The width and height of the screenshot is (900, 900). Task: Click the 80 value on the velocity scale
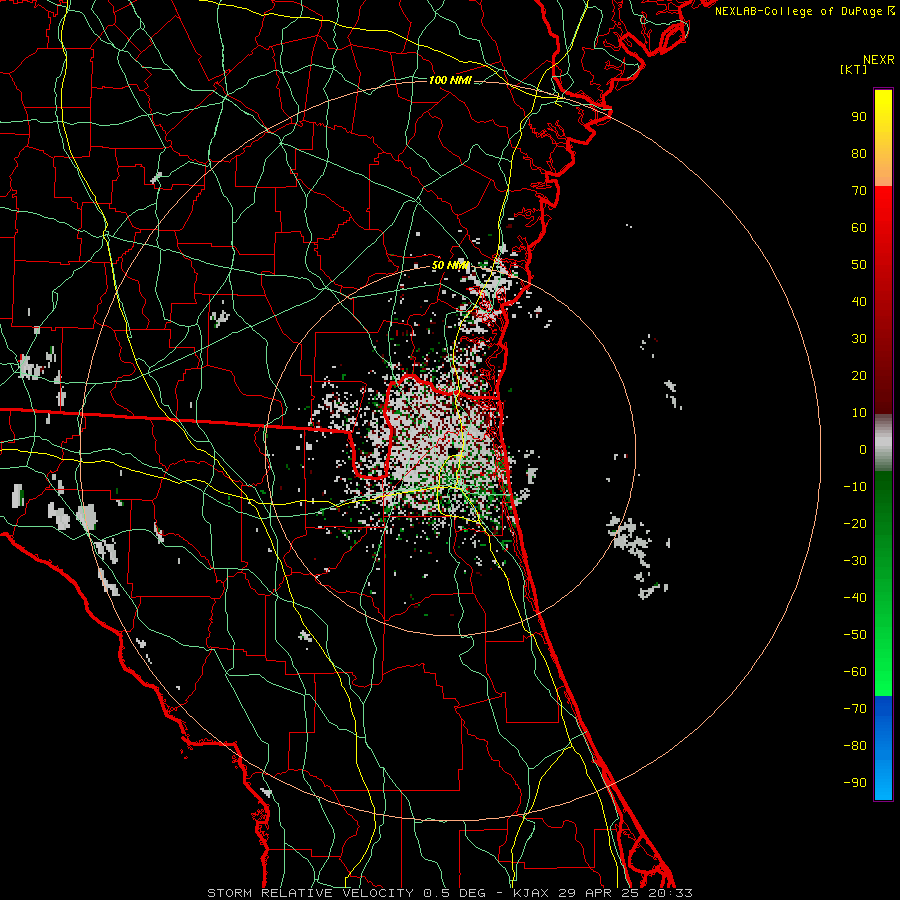point(859,153)
